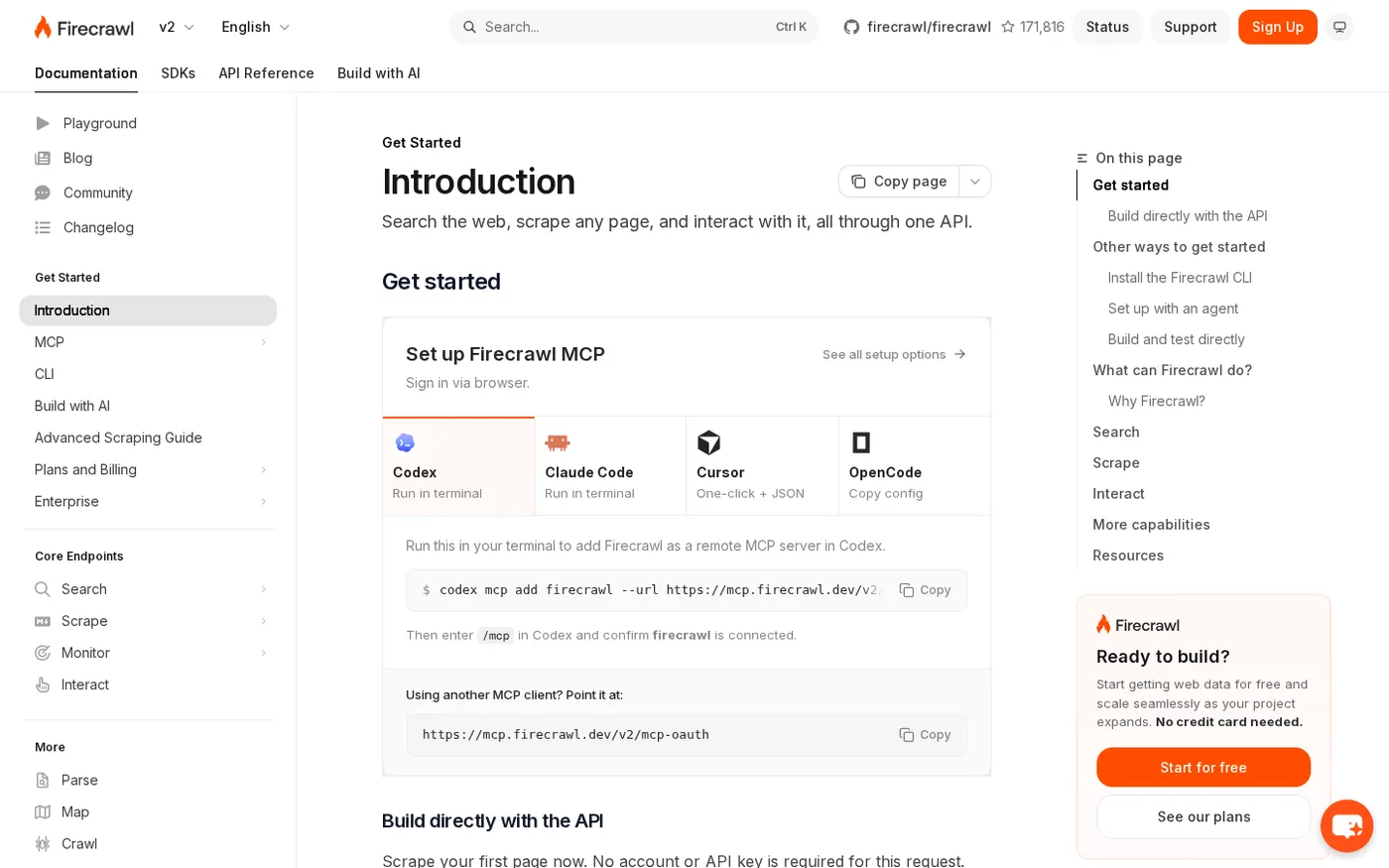Click the Cursor cube logo icon
Viewport: 1389px width, 868px height.
tap(708, 442)
